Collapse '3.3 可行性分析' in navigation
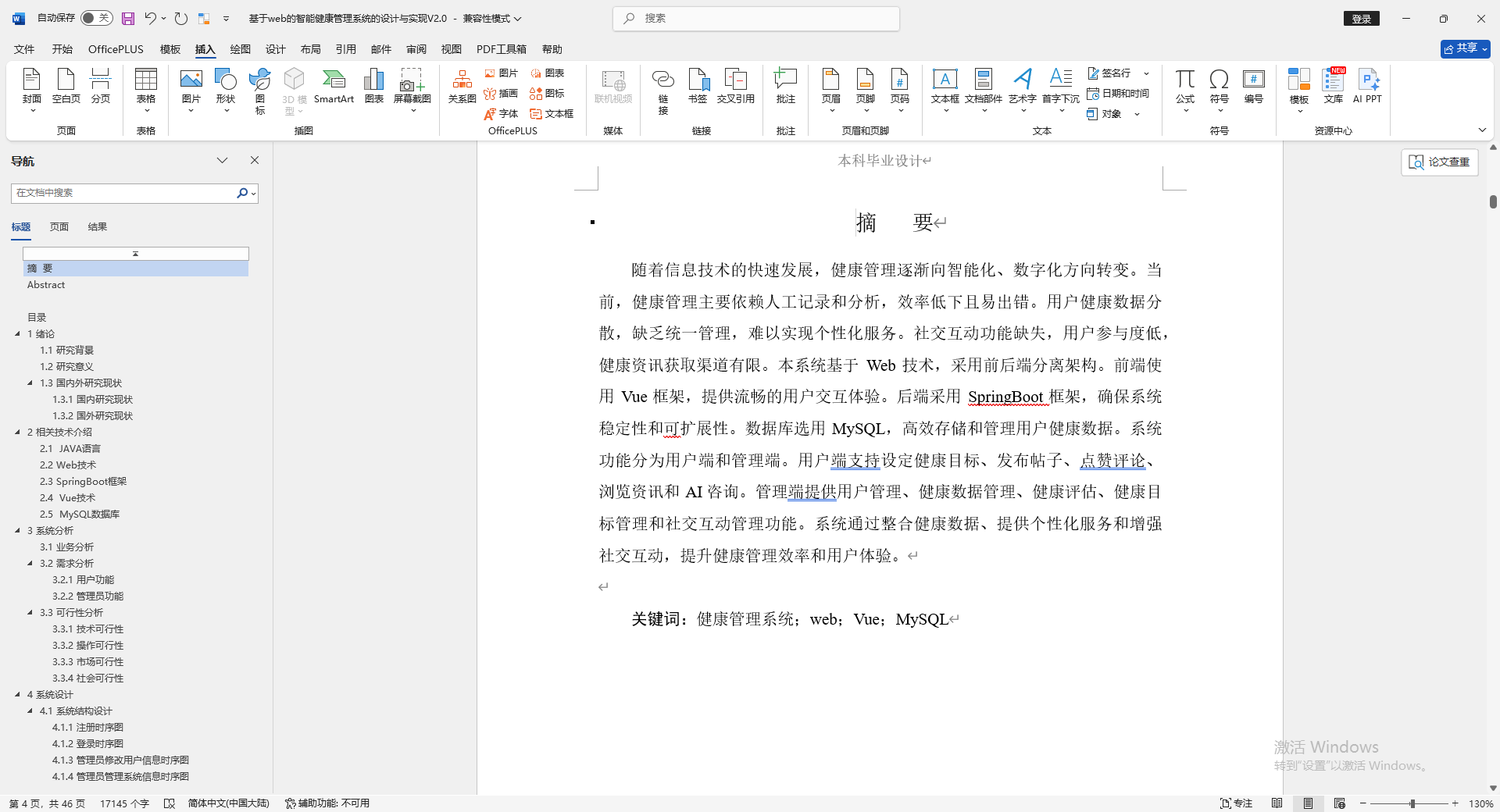The height and width of the screenshot is (812, 1500). click(30, 612)
